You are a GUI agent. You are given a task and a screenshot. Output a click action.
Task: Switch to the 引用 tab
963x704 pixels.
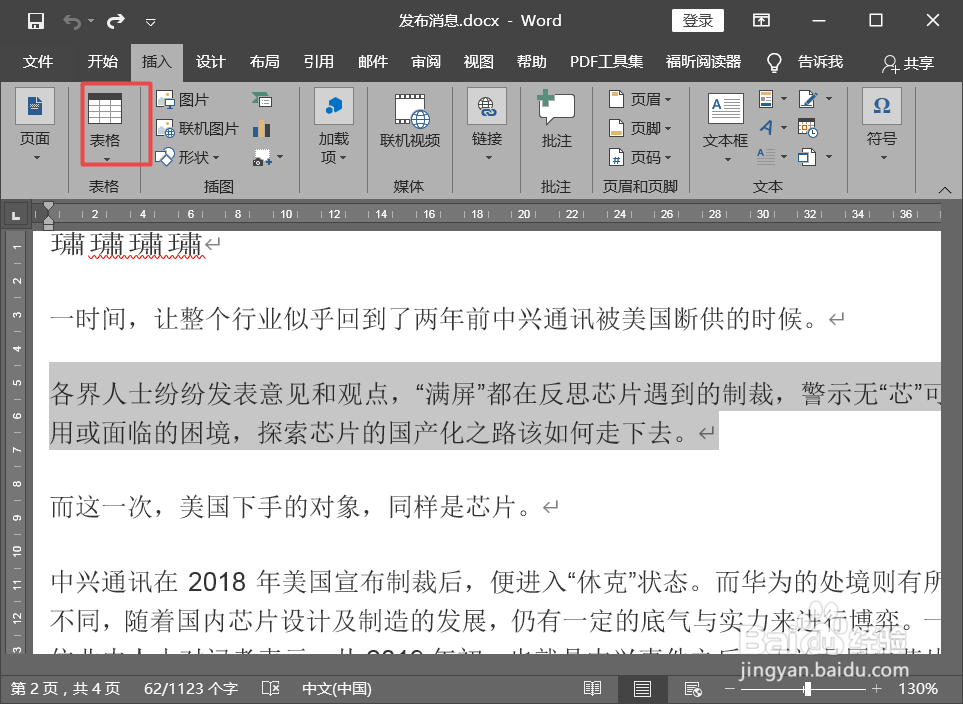[x=319, y=62]
